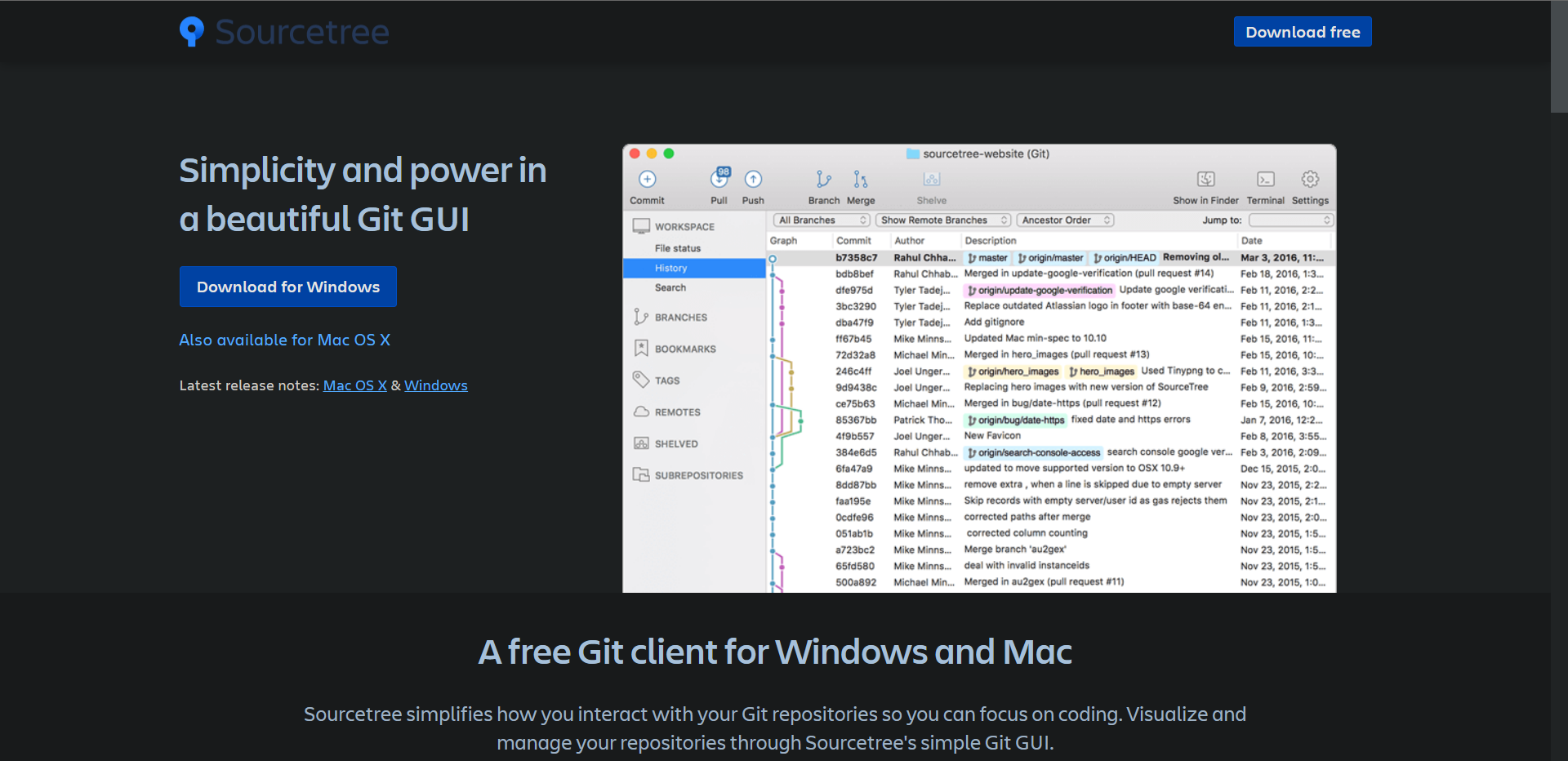Image resolution: width=1568 pixels, height=761 pixels.
Task: Open the Jump to combo box
Action: [1291, 220]
